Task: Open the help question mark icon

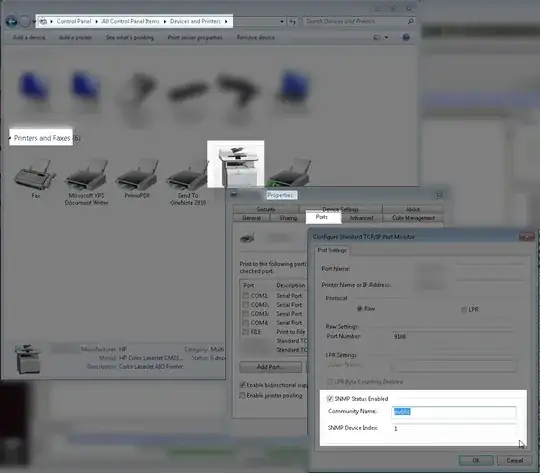Action: tap(406, 37)
